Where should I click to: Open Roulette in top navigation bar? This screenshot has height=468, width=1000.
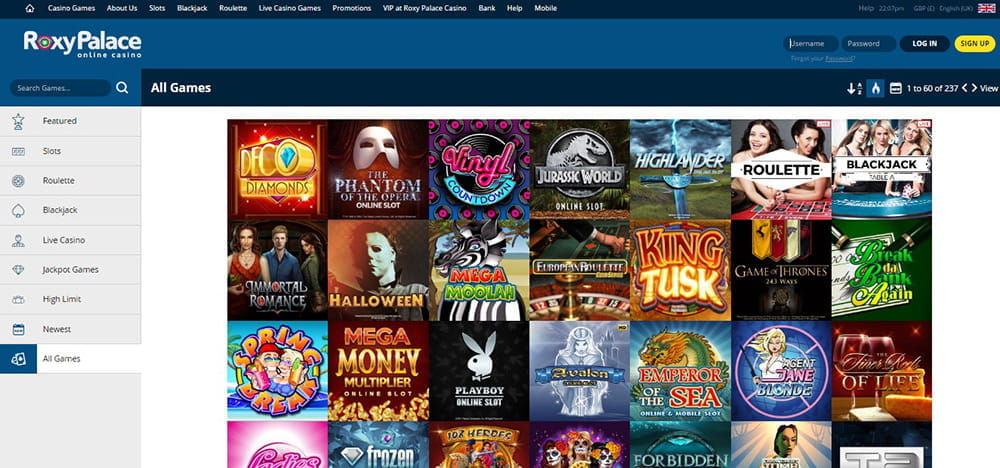pyautogui.click(x=233, y=8)
